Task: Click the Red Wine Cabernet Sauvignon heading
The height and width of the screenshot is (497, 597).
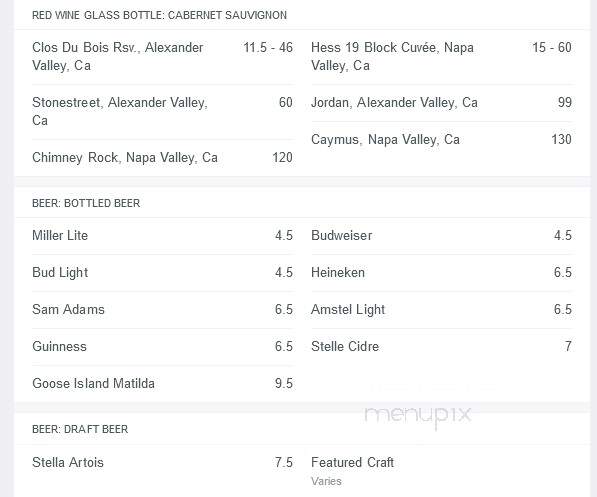Action: (x=159, y=15)
